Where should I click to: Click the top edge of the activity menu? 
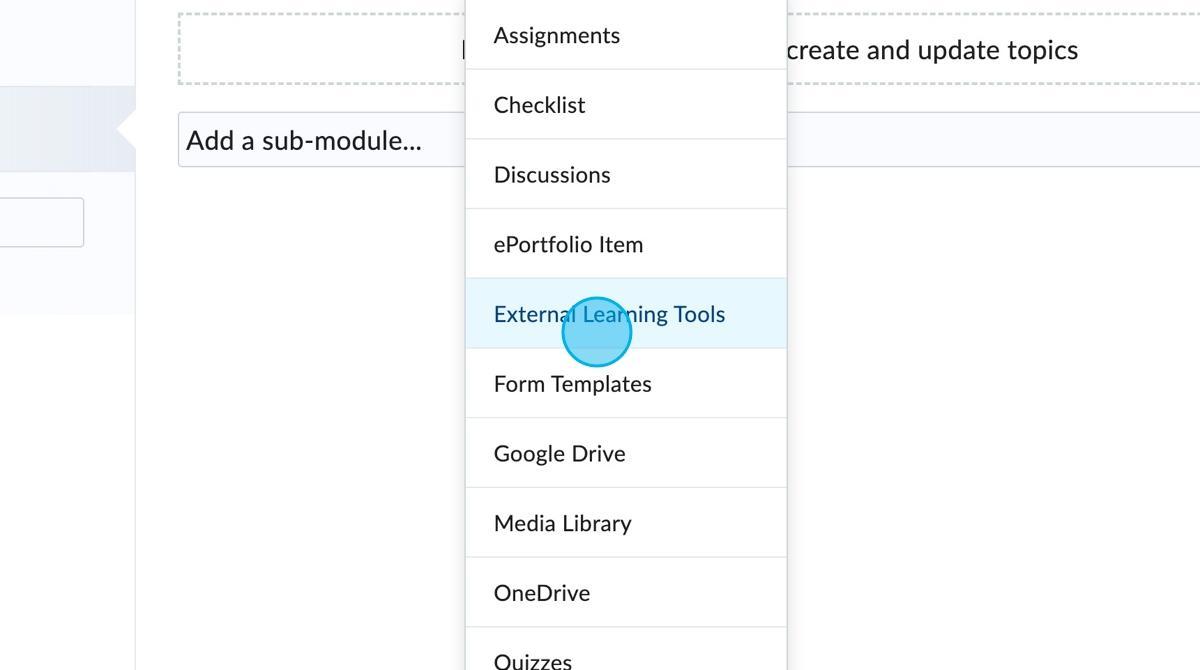626,3
